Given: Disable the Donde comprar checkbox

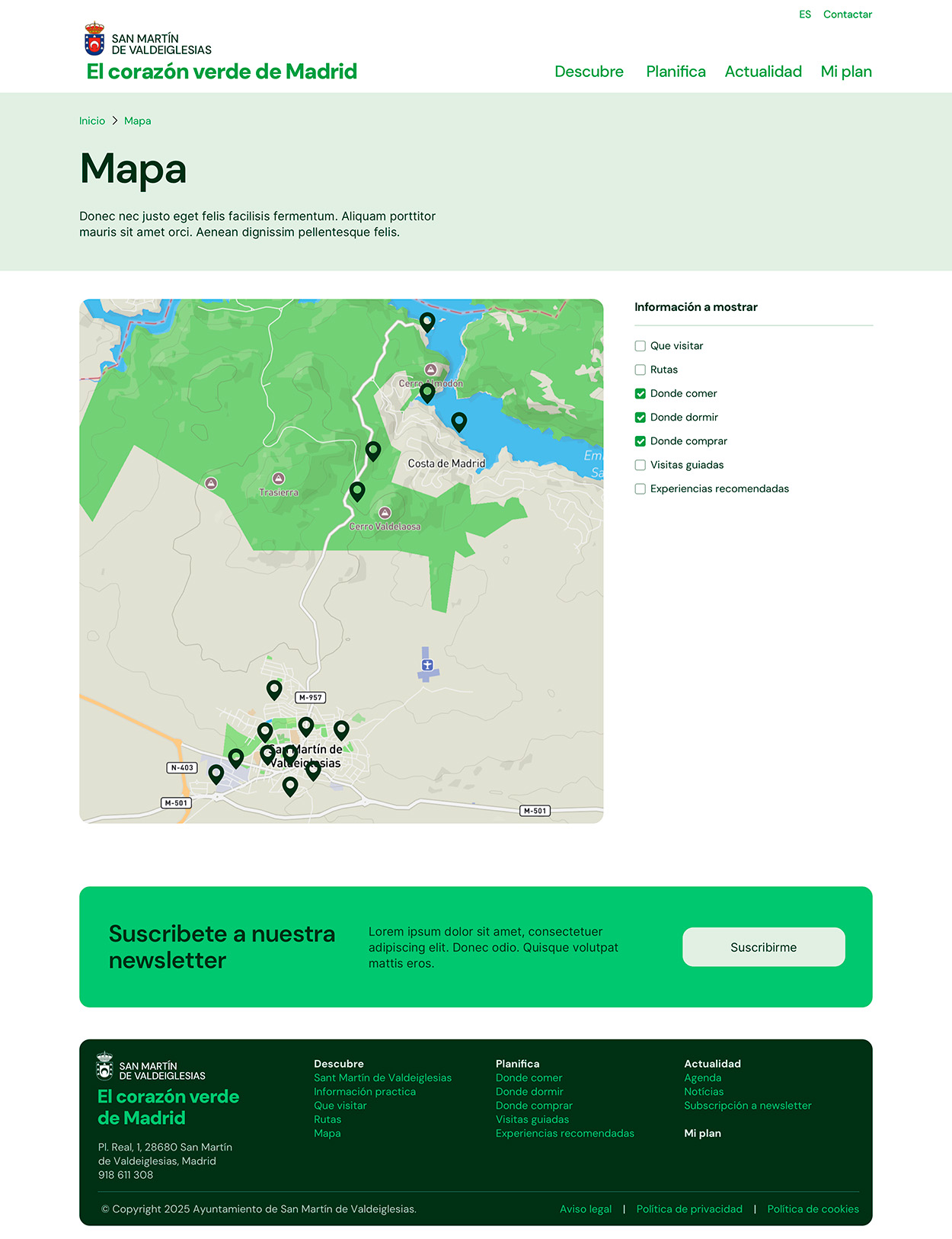Looking at the screenshot, I should (x=641, y=441).
